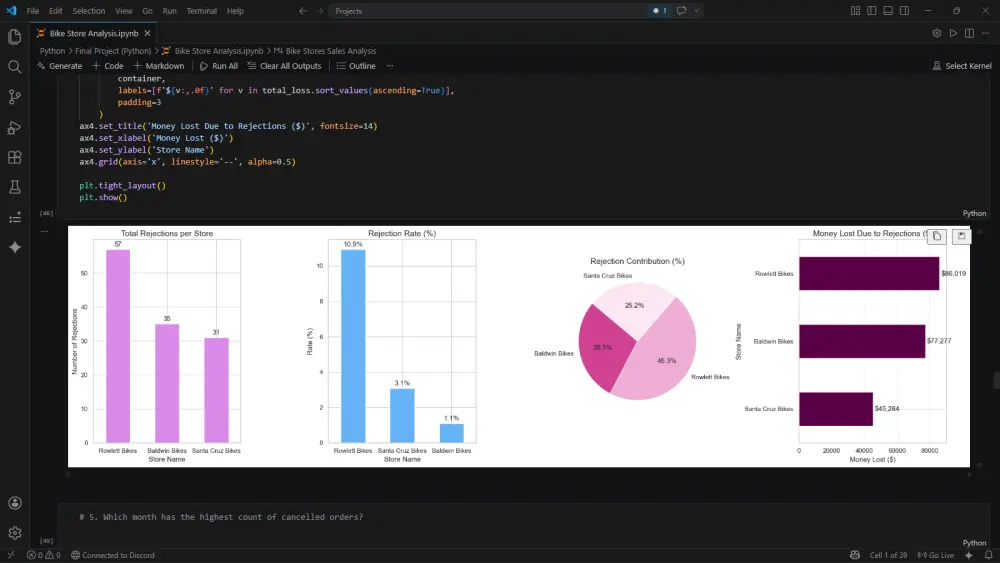Run All notebook cells
This screenshot has height=563, width=1000.
tap(219, 66)
